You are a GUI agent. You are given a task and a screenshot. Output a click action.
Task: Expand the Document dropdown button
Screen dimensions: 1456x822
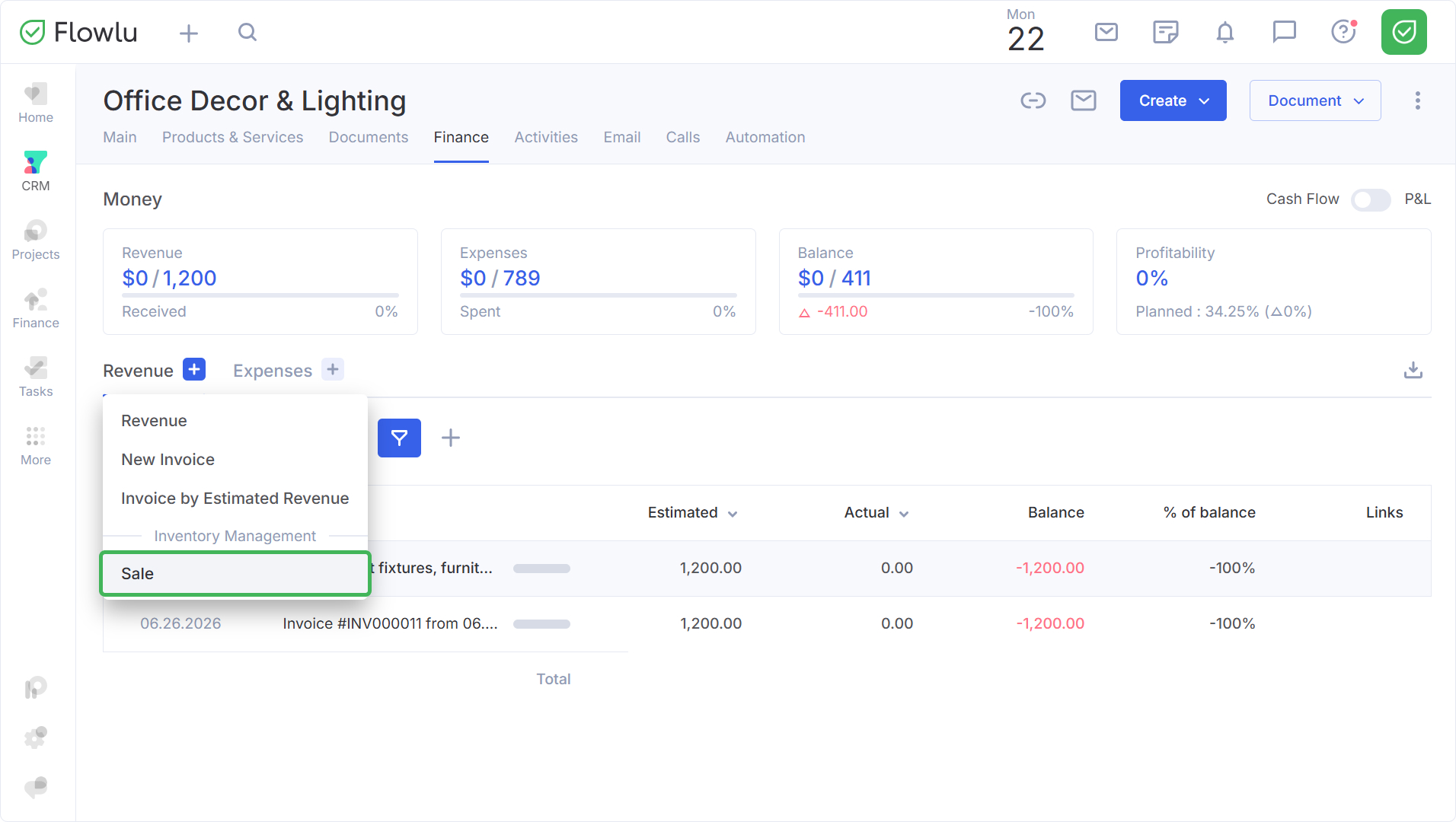pos(1315,100)
